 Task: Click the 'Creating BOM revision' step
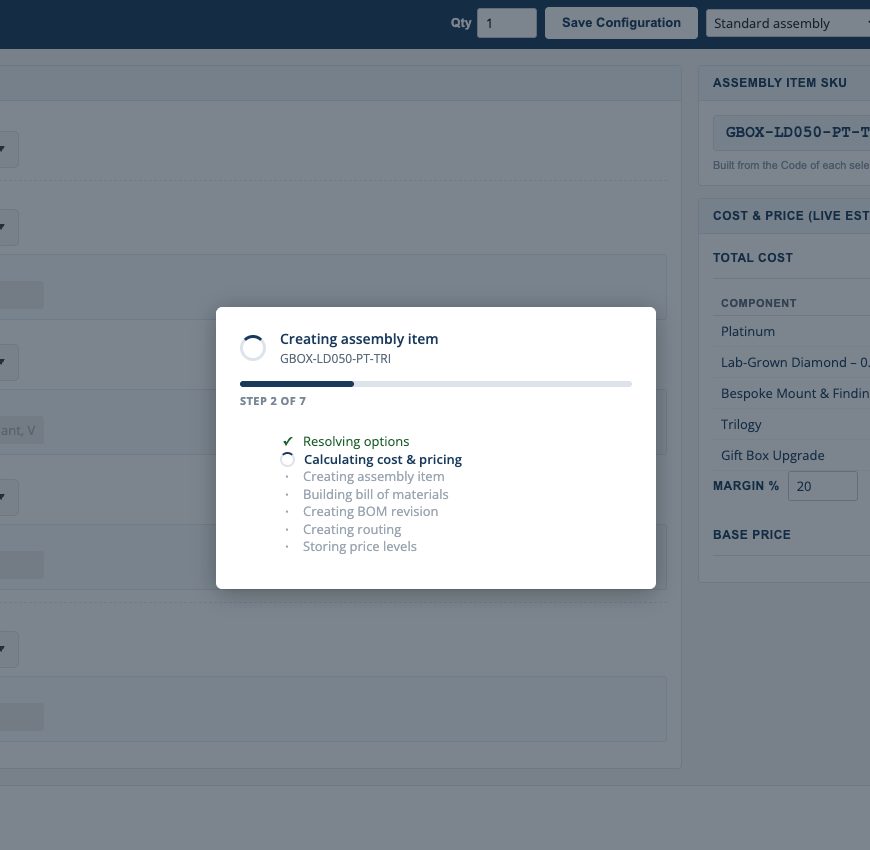371,512
